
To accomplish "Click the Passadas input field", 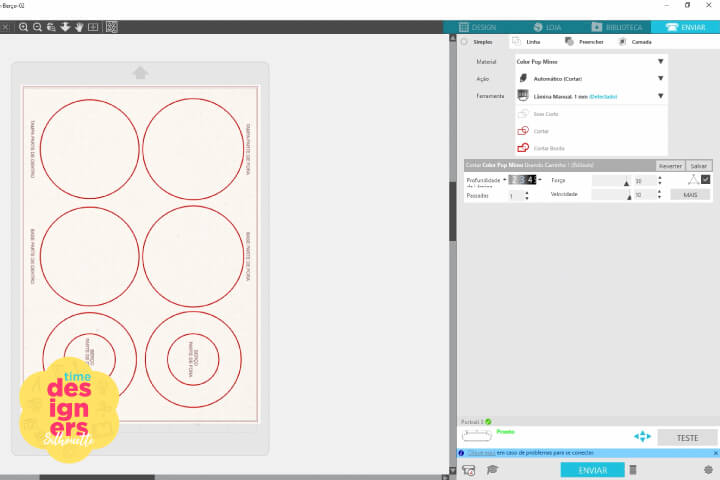I will tap(515, 196).
